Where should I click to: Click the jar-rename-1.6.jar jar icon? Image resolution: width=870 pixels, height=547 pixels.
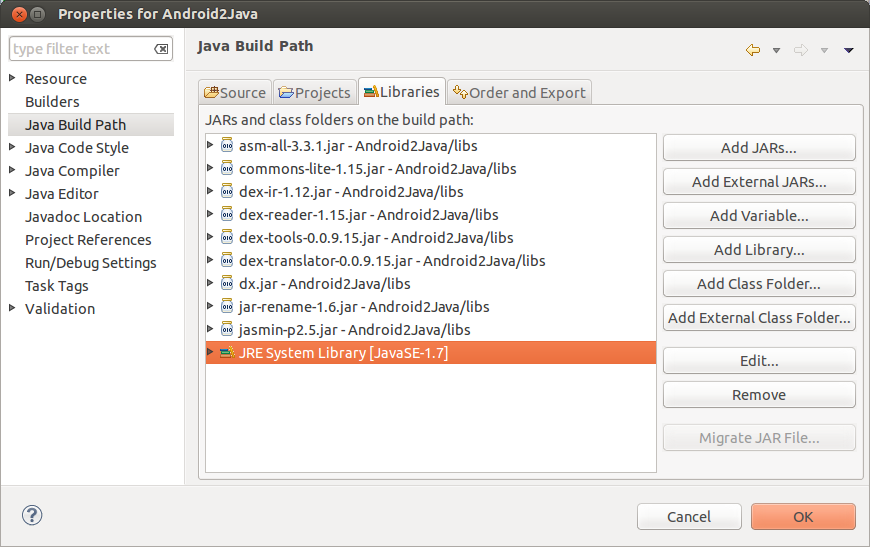pyautogui.click(x=227, y=306)
